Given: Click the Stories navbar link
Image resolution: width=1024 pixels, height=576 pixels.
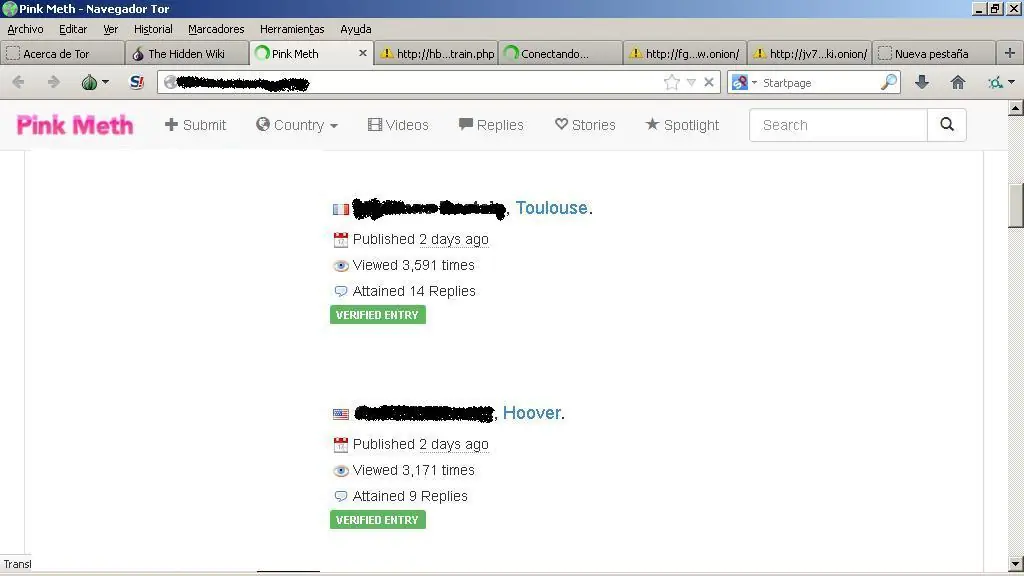Looking at the screenshot, I should point(585,125).
